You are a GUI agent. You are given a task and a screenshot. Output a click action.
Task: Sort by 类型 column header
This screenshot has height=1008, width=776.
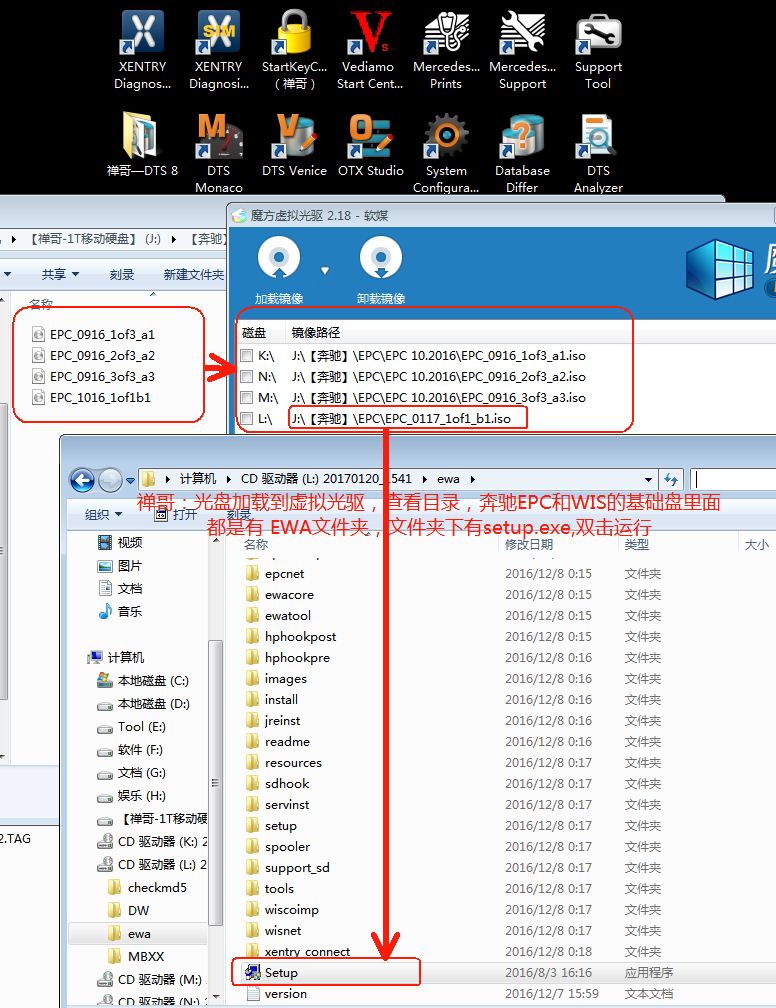pyautogui.click(x=636, y=544)
